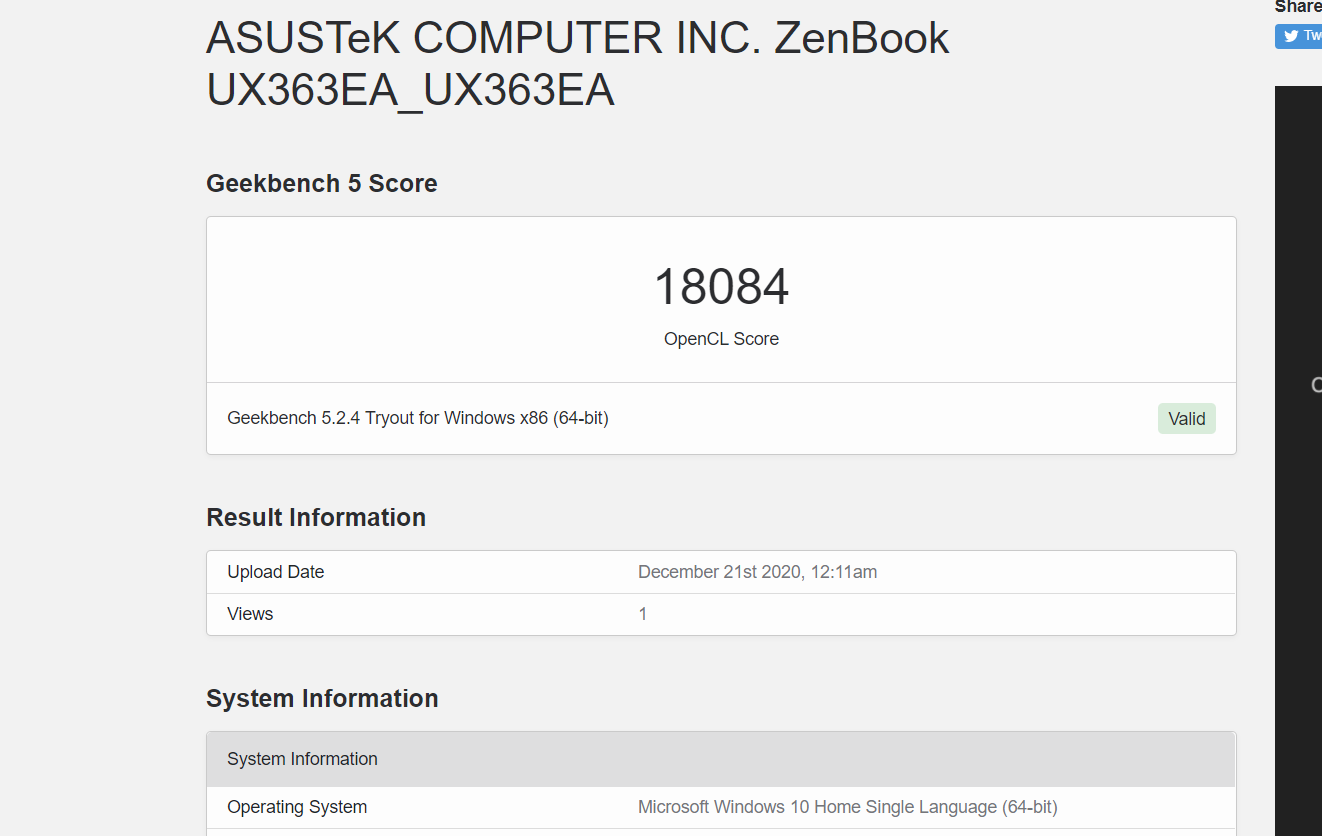Click the Result Information heading
Image resolution: width=1322 pixels, height=836 pixels.
pos(316,517)
